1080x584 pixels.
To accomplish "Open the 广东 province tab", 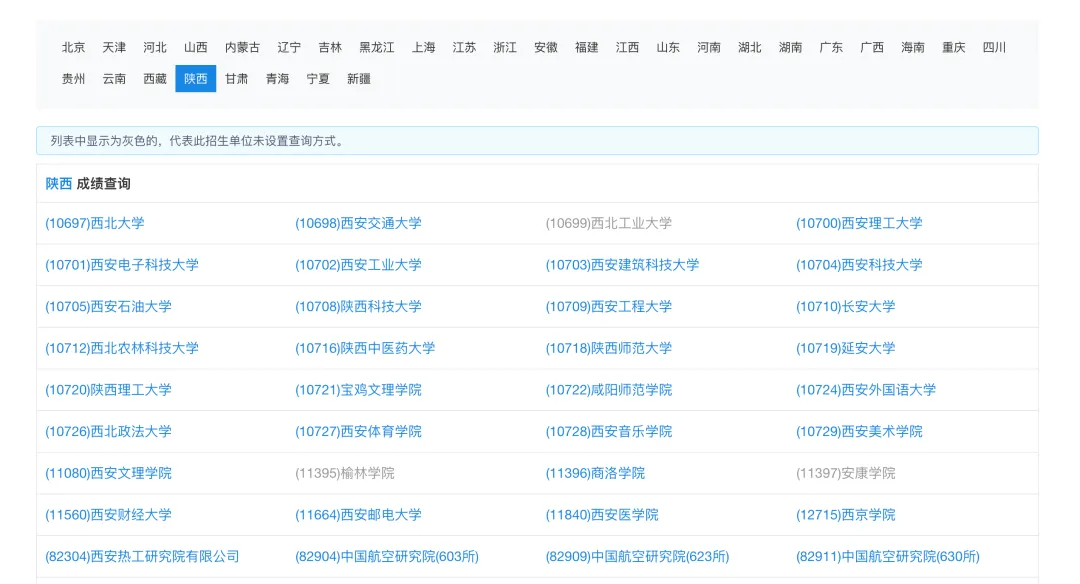I will pyautogui.click(x=831, y=48).
